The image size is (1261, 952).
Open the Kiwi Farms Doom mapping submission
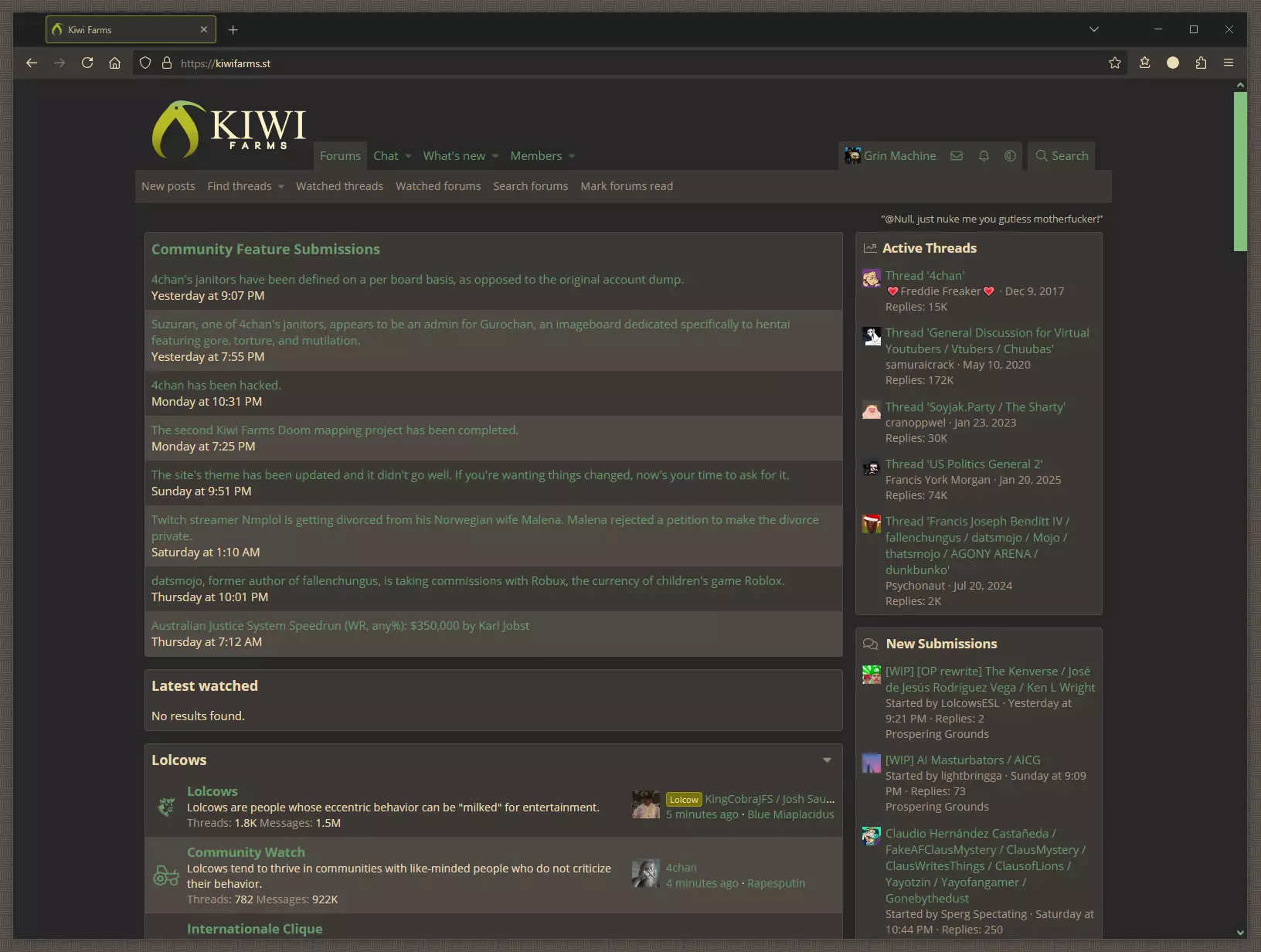[335, 430]
